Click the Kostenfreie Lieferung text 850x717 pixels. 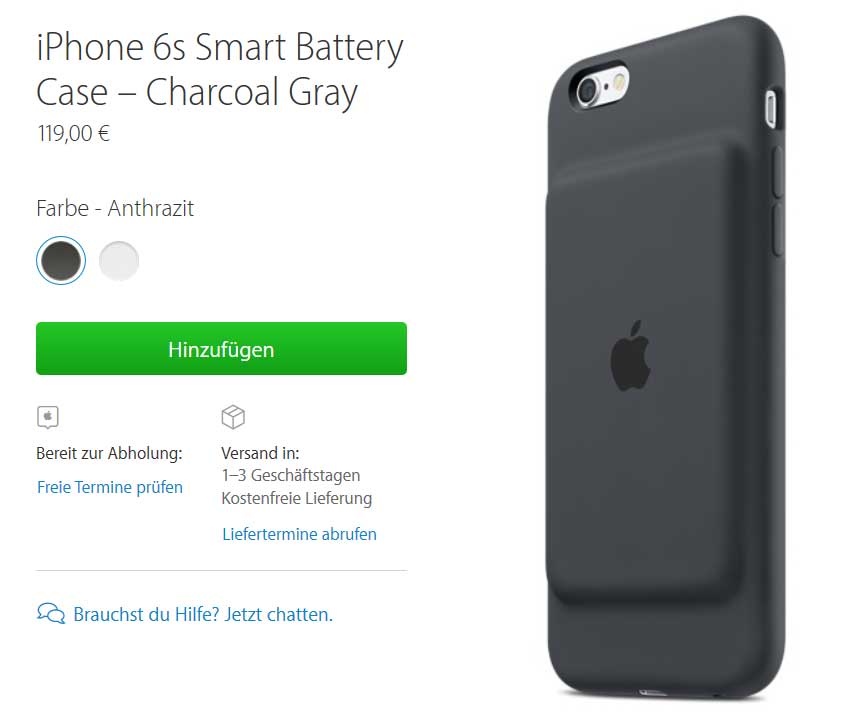pyautogui.click(x=297, y=498)
